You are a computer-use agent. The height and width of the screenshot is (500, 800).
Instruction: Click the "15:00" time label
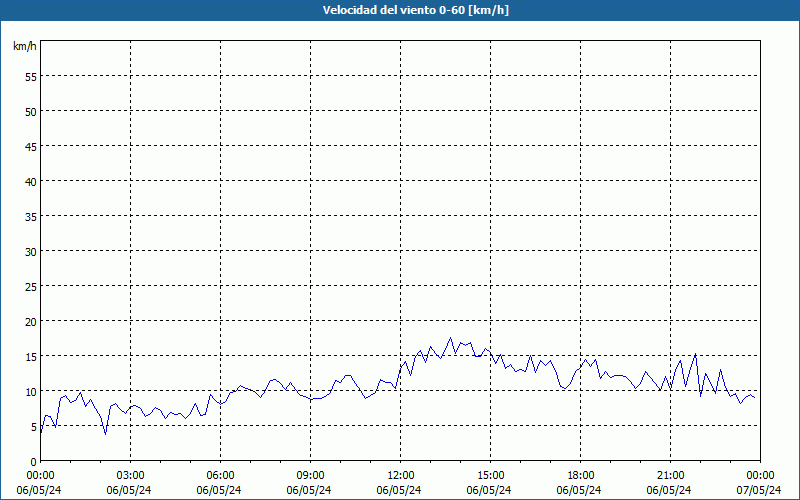(490, 476)
